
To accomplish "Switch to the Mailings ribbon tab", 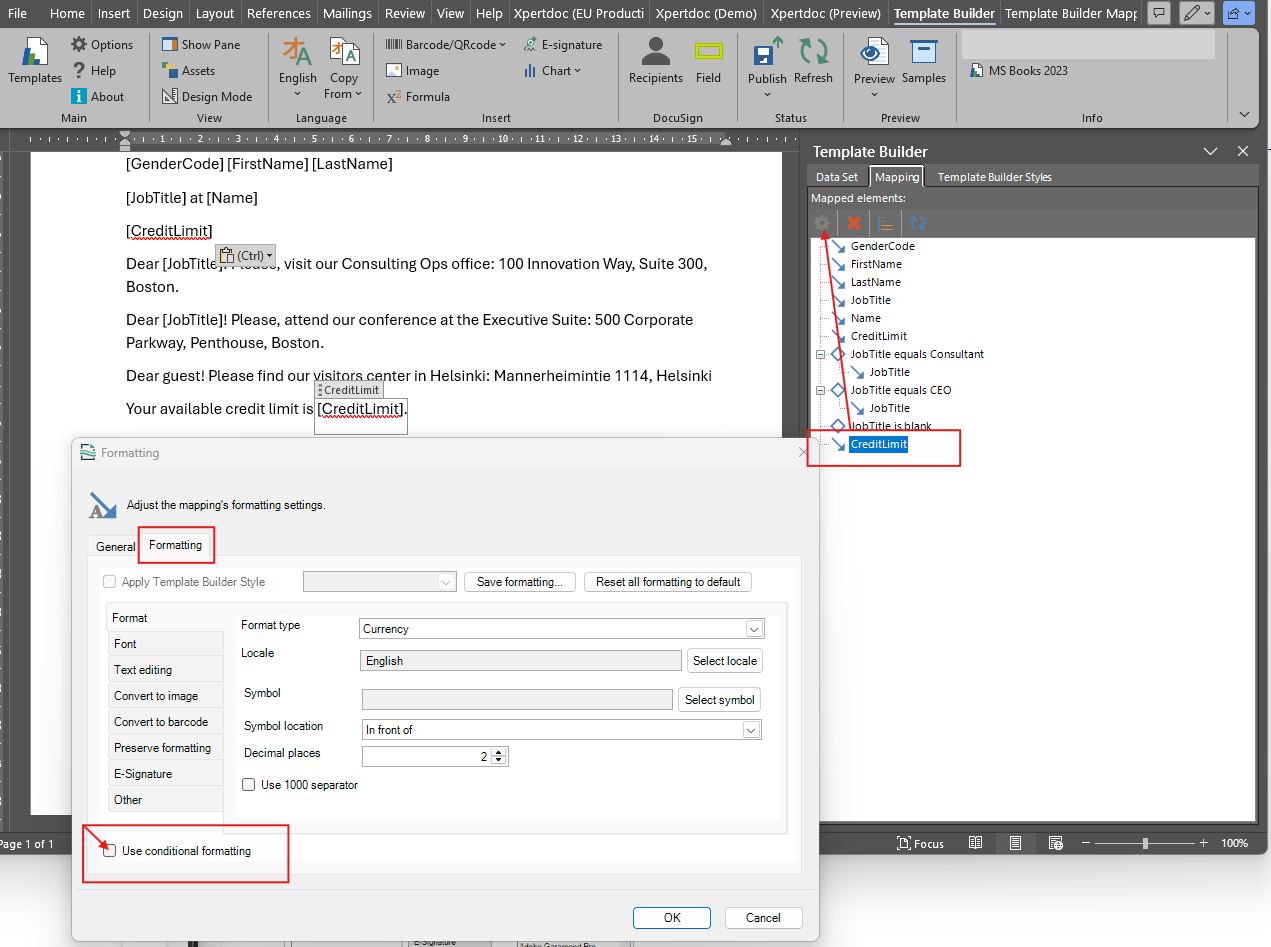I will coord(347,13).
